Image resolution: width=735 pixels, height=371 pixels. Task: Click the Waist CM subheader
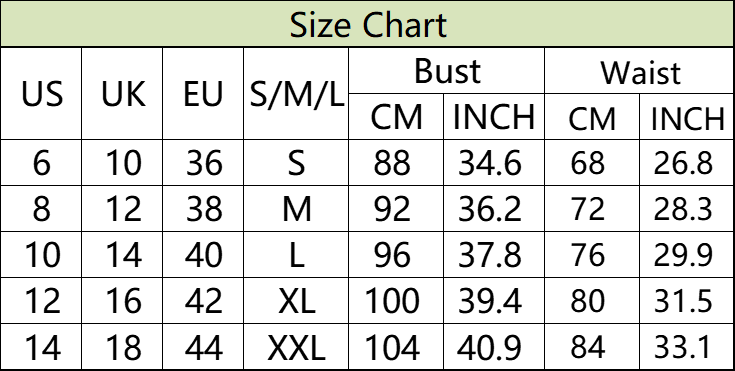click(x=592, y=116)
